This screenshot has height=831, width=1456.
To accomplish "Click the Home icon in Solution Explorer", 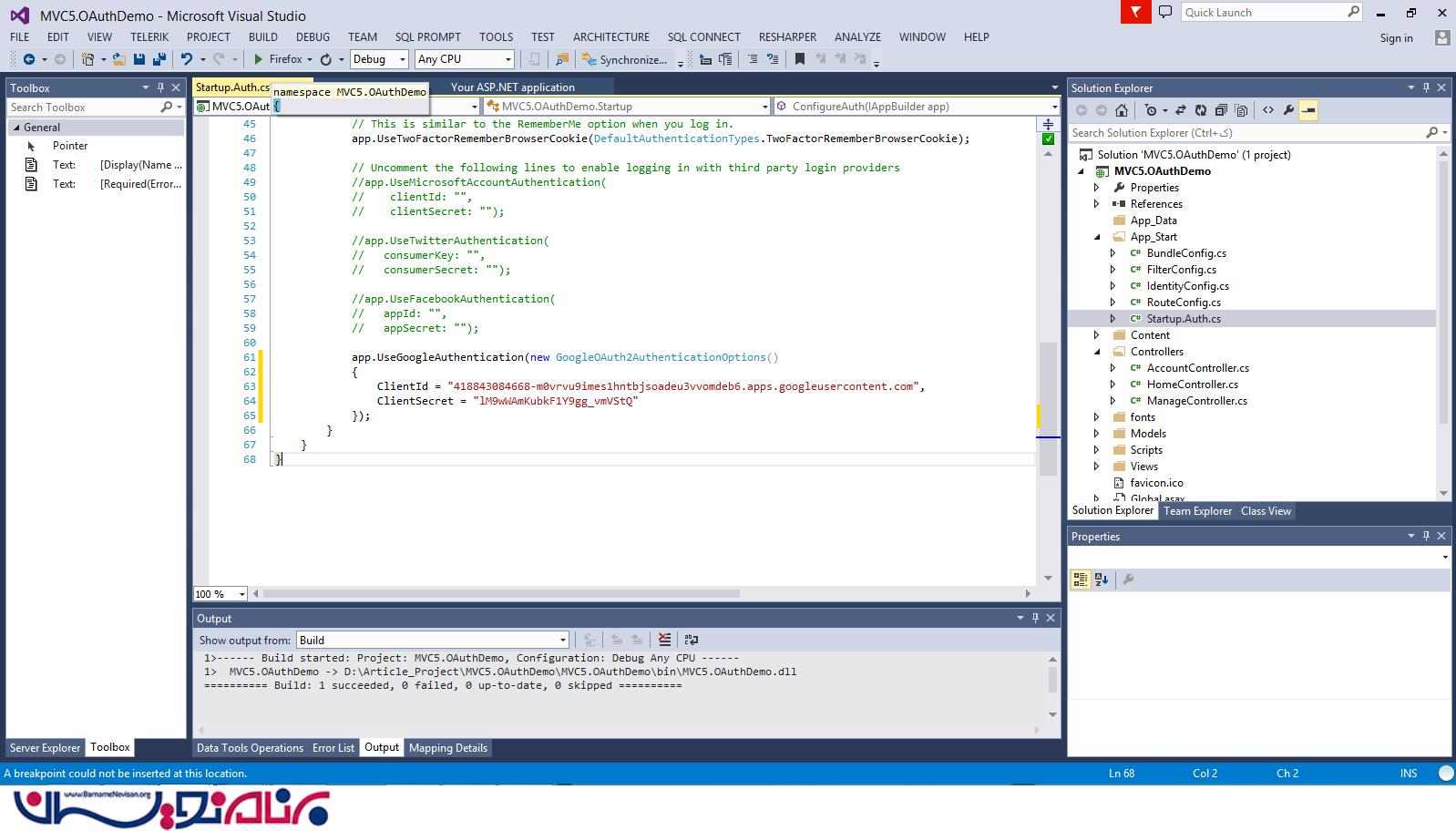I will tap(1122, 110).
